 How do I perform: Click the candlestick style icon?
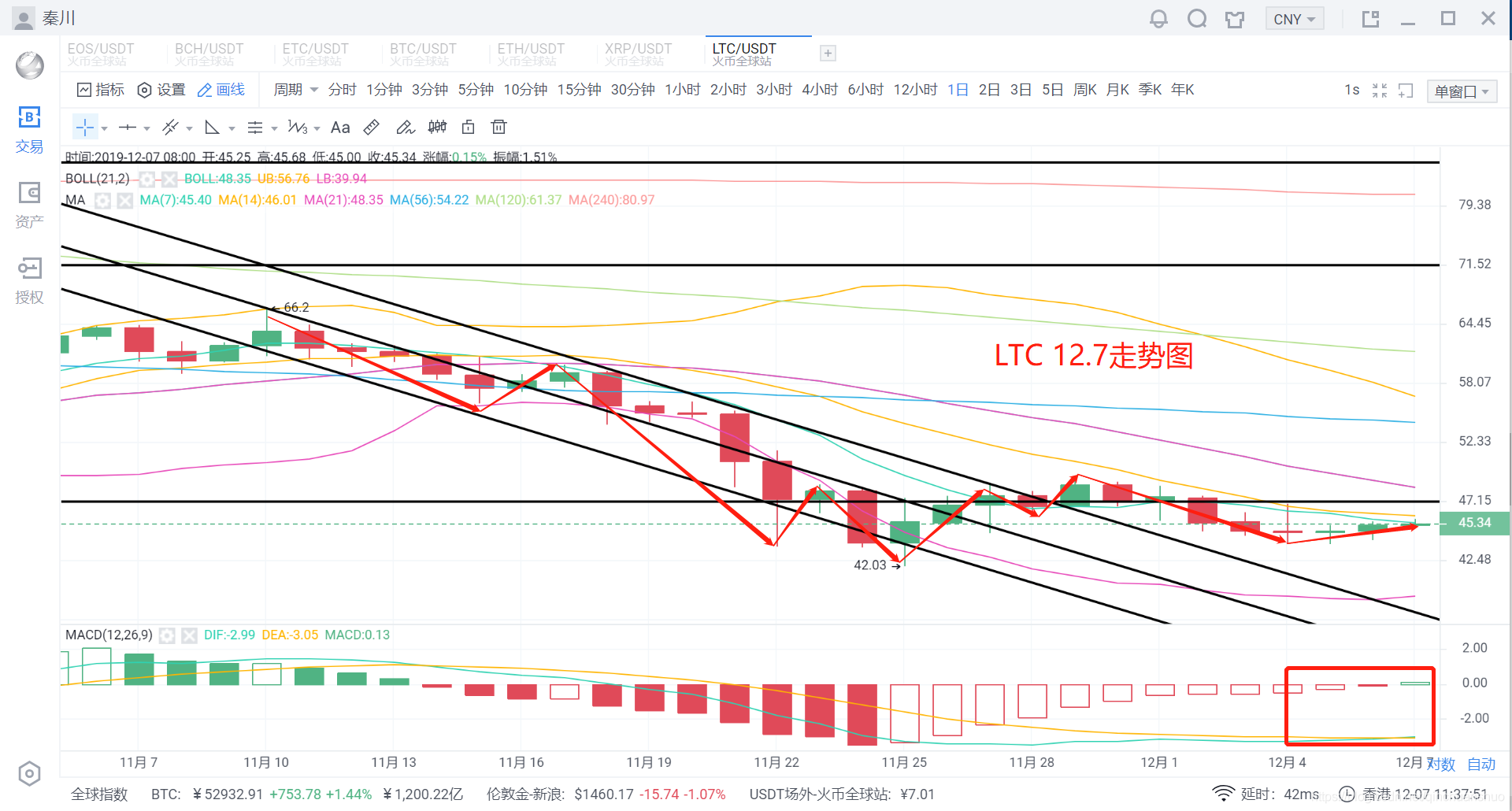(437, 128)
